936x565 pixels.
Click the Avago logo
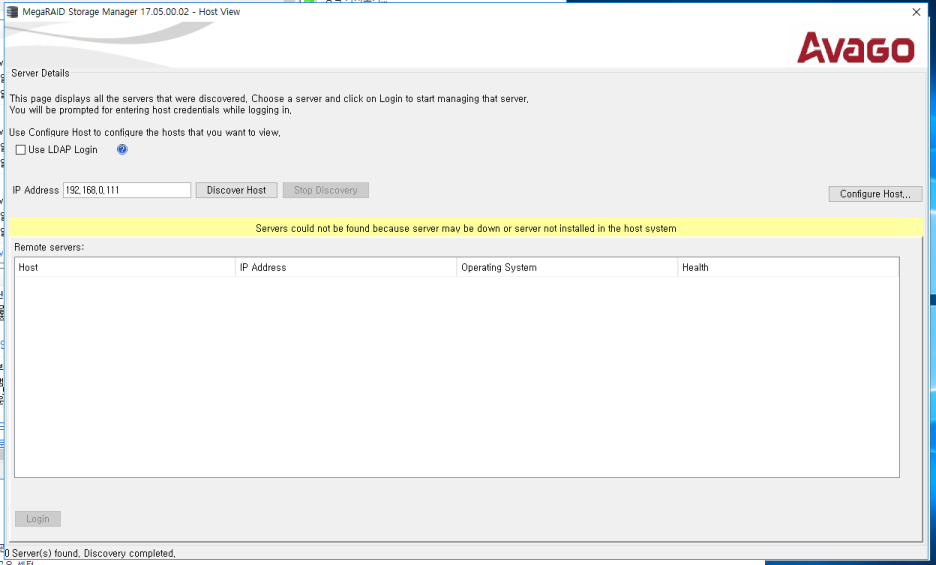click(855, 48)
